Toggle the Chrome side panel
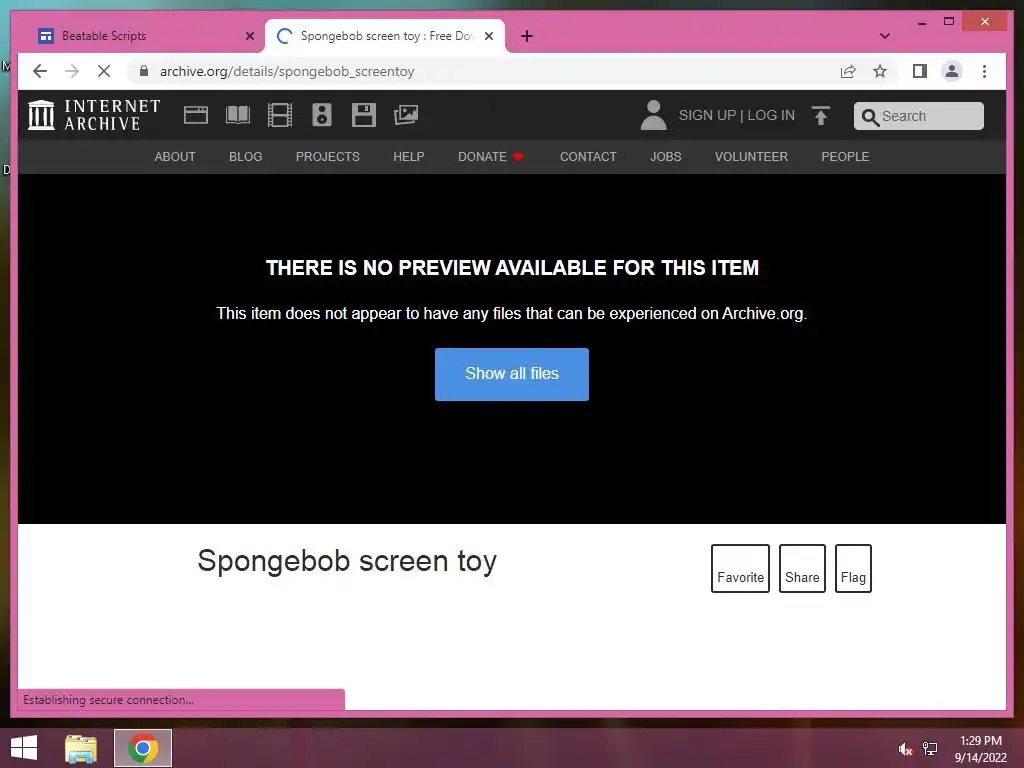This screenshot has height=768, width=1024. coord(920,71)
